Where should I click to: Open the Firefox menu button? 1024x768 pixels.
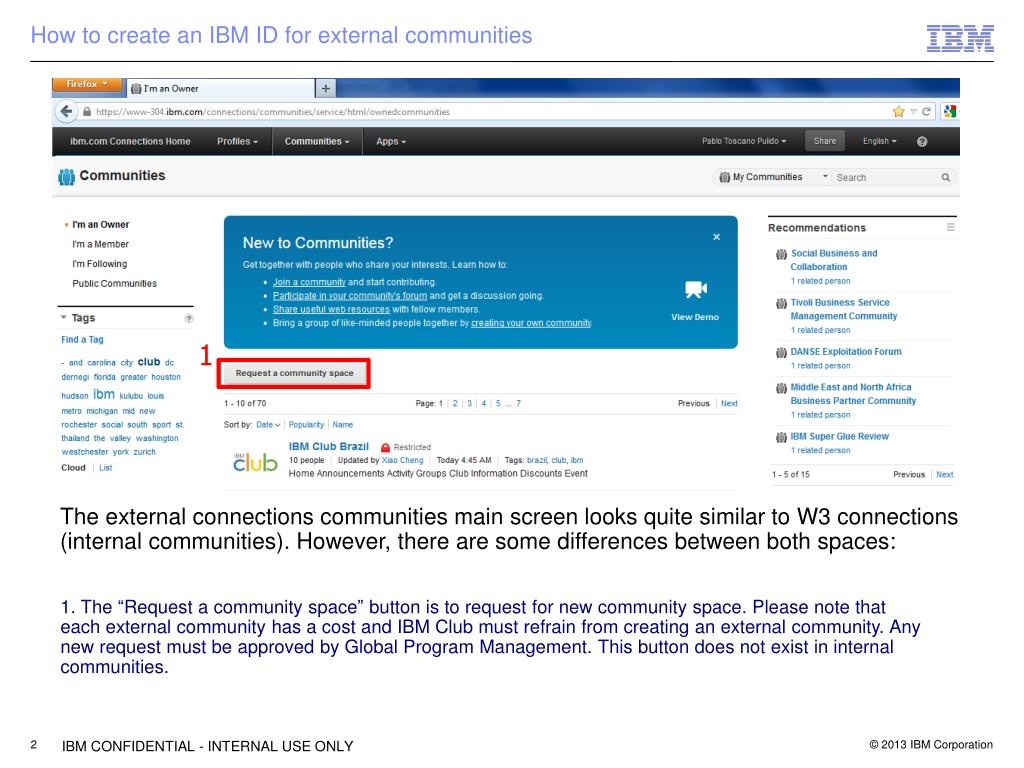tap(88, 84)
